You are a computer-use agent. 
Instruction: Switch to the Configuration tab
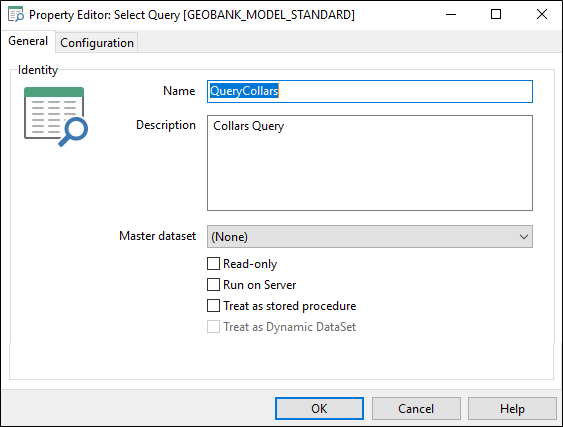97,43
